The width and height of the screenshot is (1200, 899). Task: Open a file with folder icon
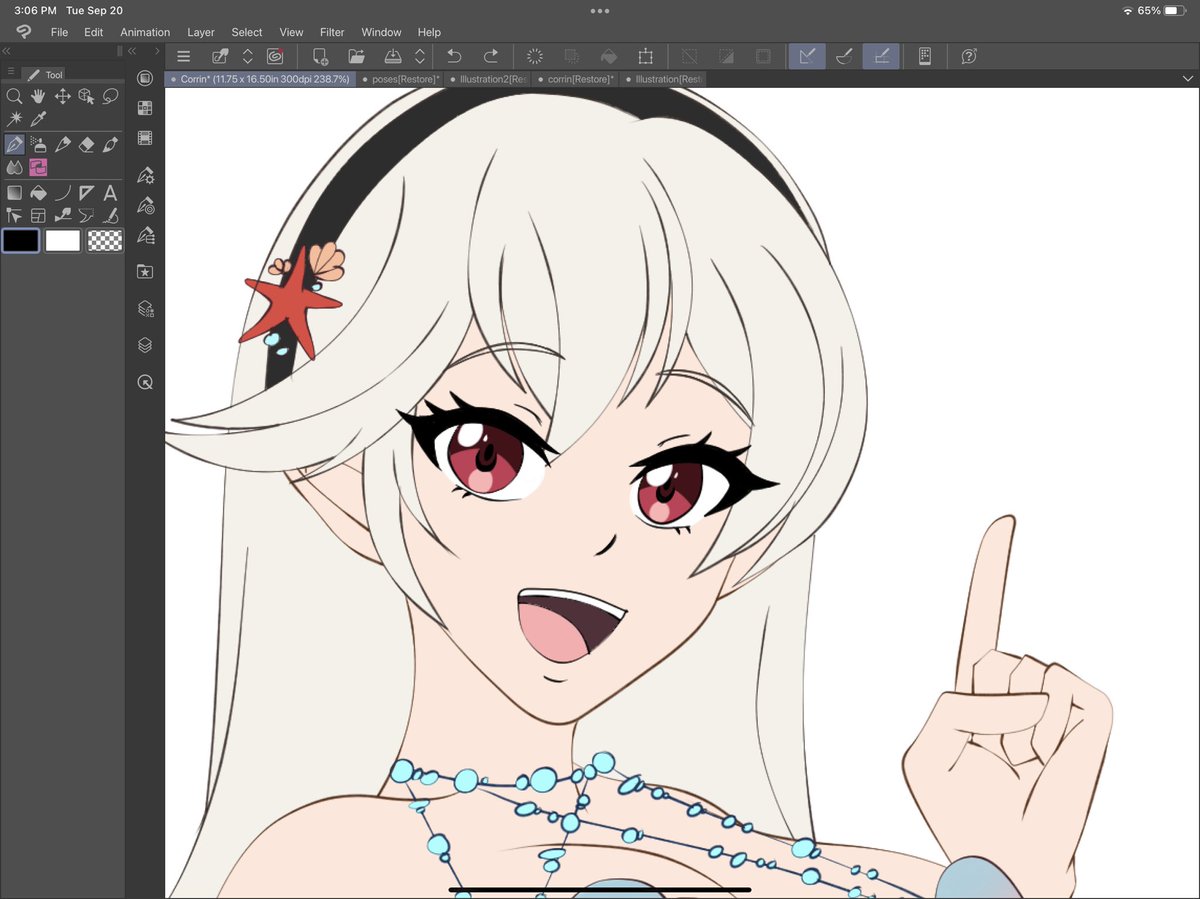click(x=356, y=57)
